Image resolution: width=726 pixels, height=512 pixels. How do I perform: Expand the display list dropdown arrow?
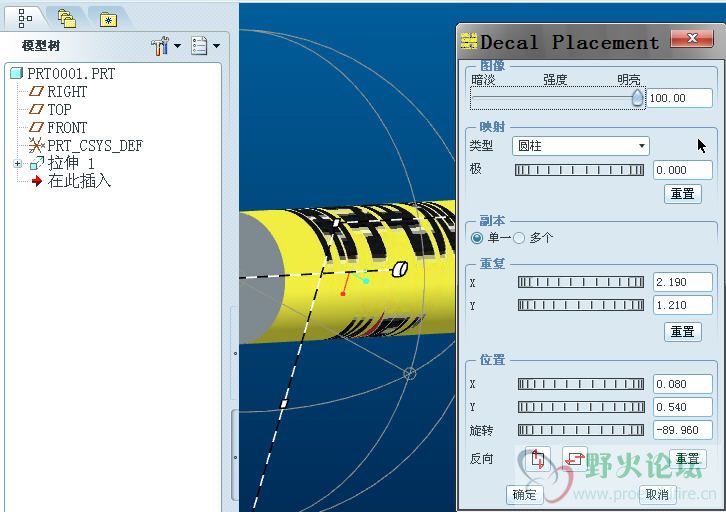[216, 46]
